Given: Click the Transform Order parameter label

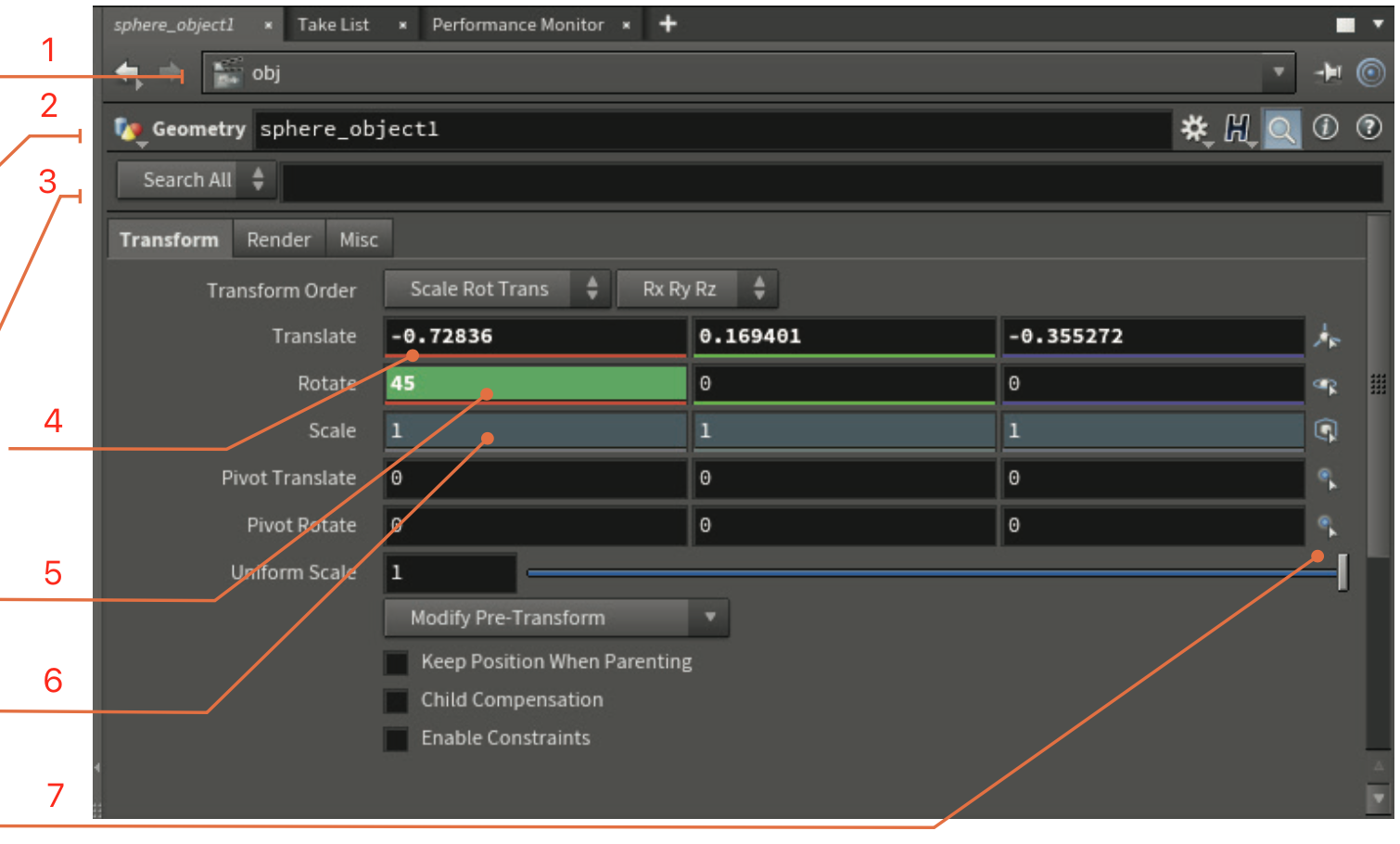Looking at the screenshot, I should (281, 290).
